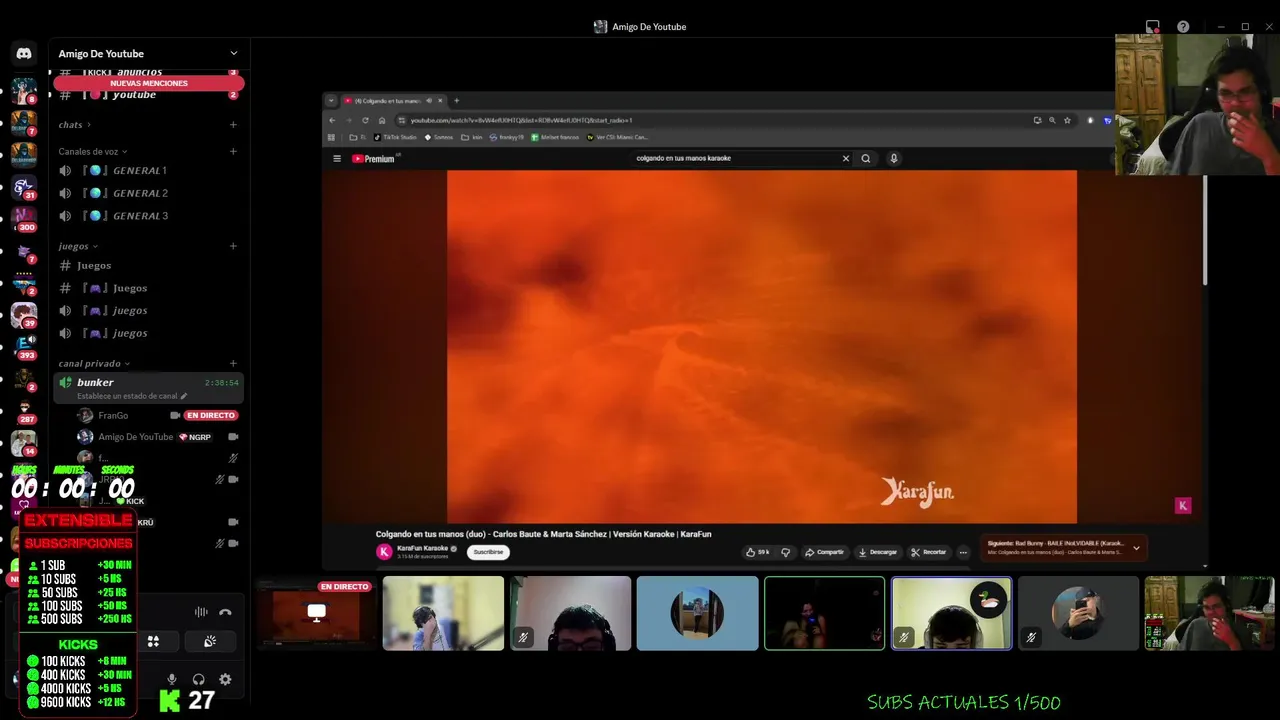Open the EN DIRECTO stream thumbnail
The height and width of the screenshot is (720, 1280).
pyautogui.click(x=315, y=613)
